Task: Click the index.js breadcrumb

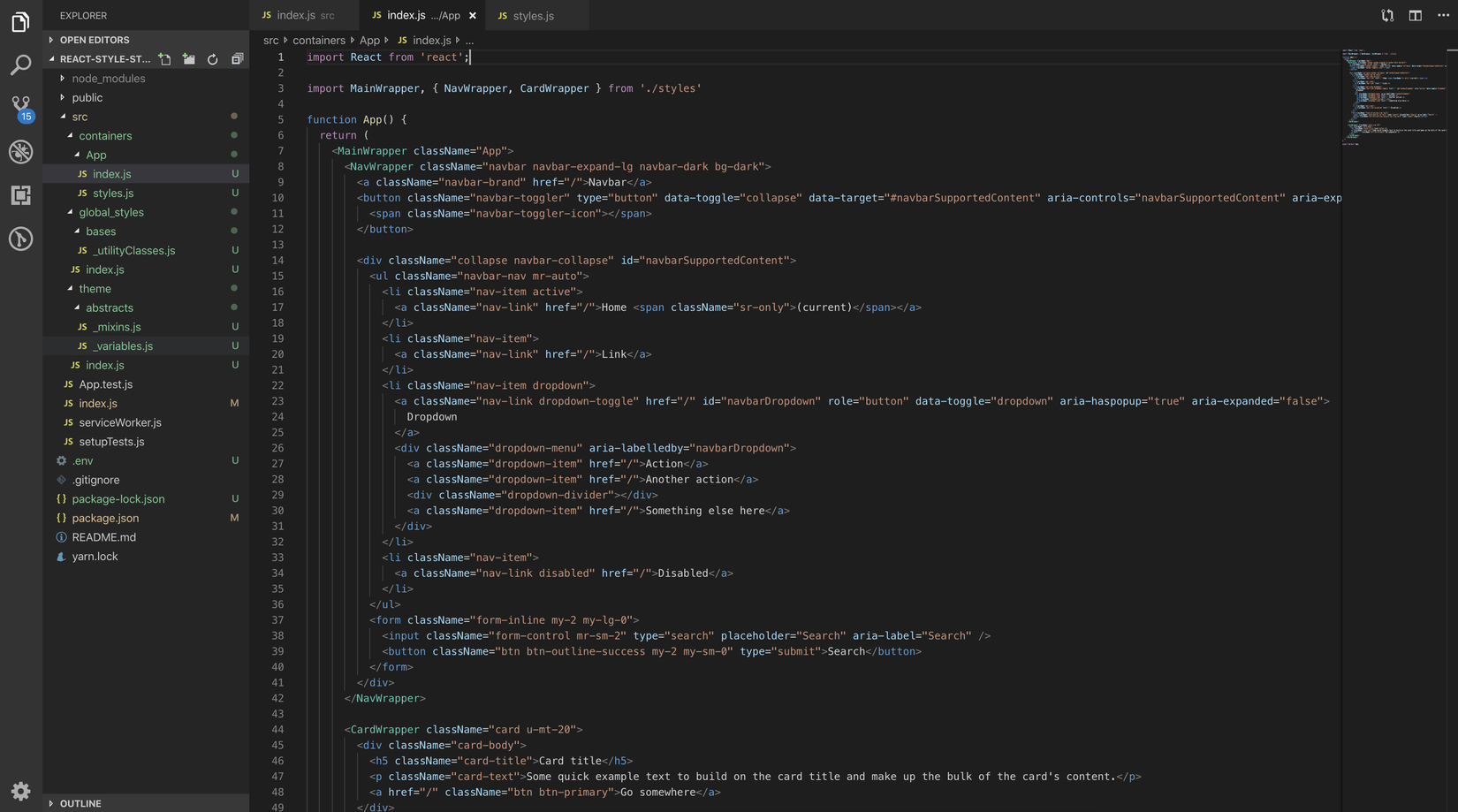Action: click(431, 41)
